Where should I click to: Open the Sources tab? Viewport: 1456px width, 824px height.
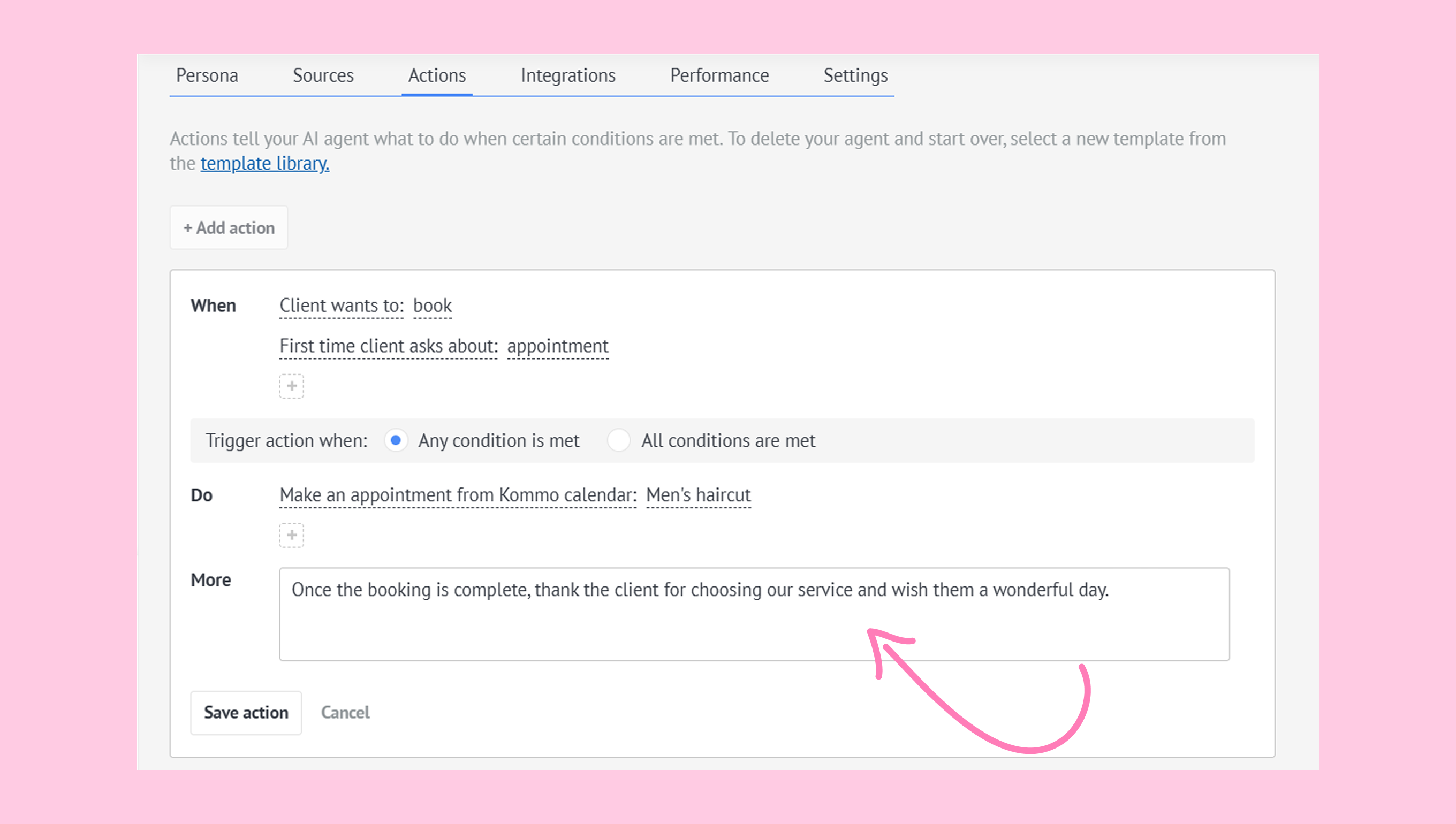(x=323, y=76)
